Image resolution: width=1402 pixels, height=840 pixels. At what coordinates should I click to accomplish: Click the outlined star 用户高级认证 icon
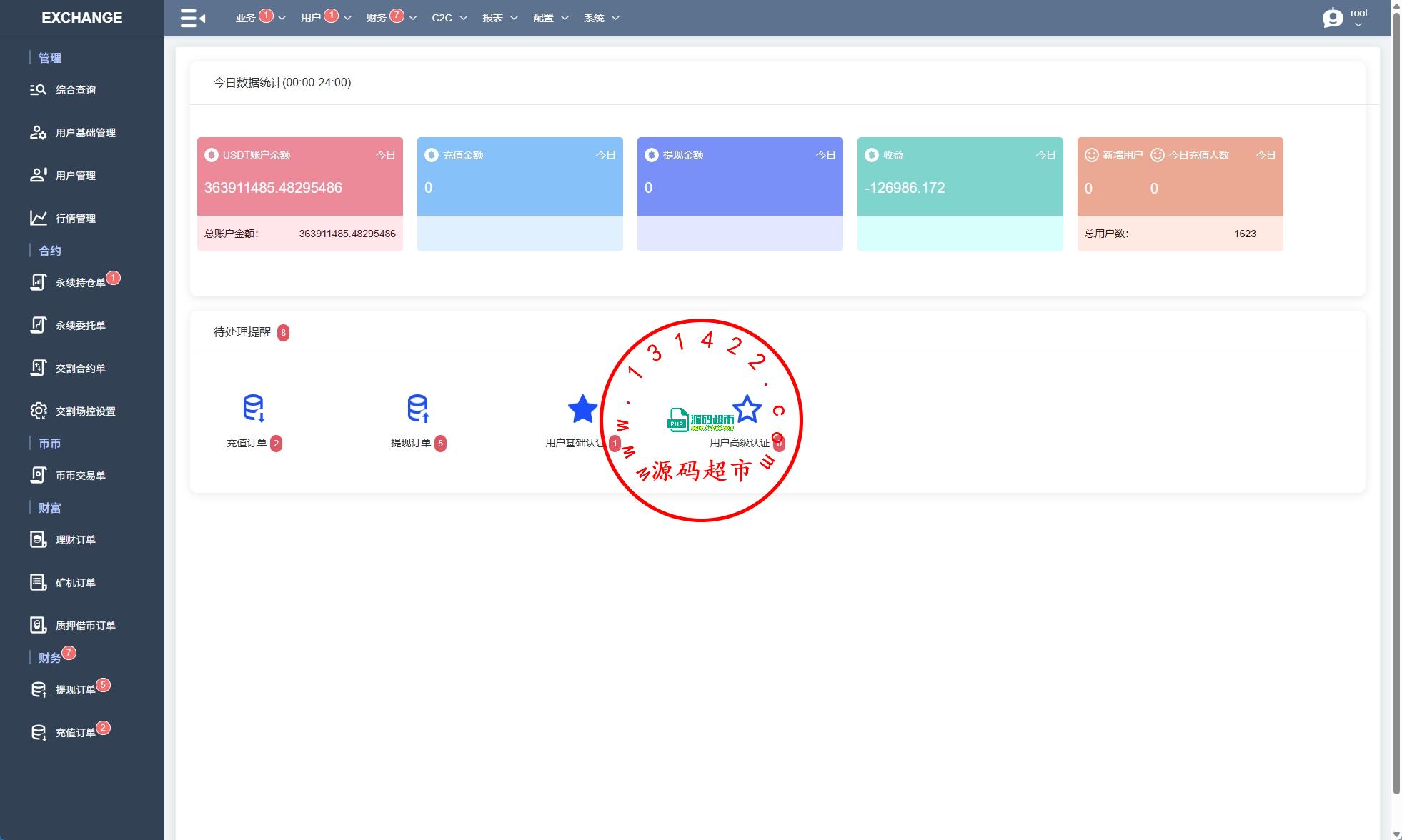point(747,409)
